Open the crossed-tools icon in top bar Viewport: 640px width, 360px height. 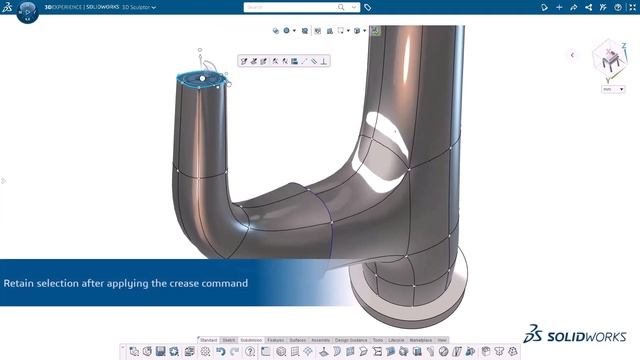(603, 7)
